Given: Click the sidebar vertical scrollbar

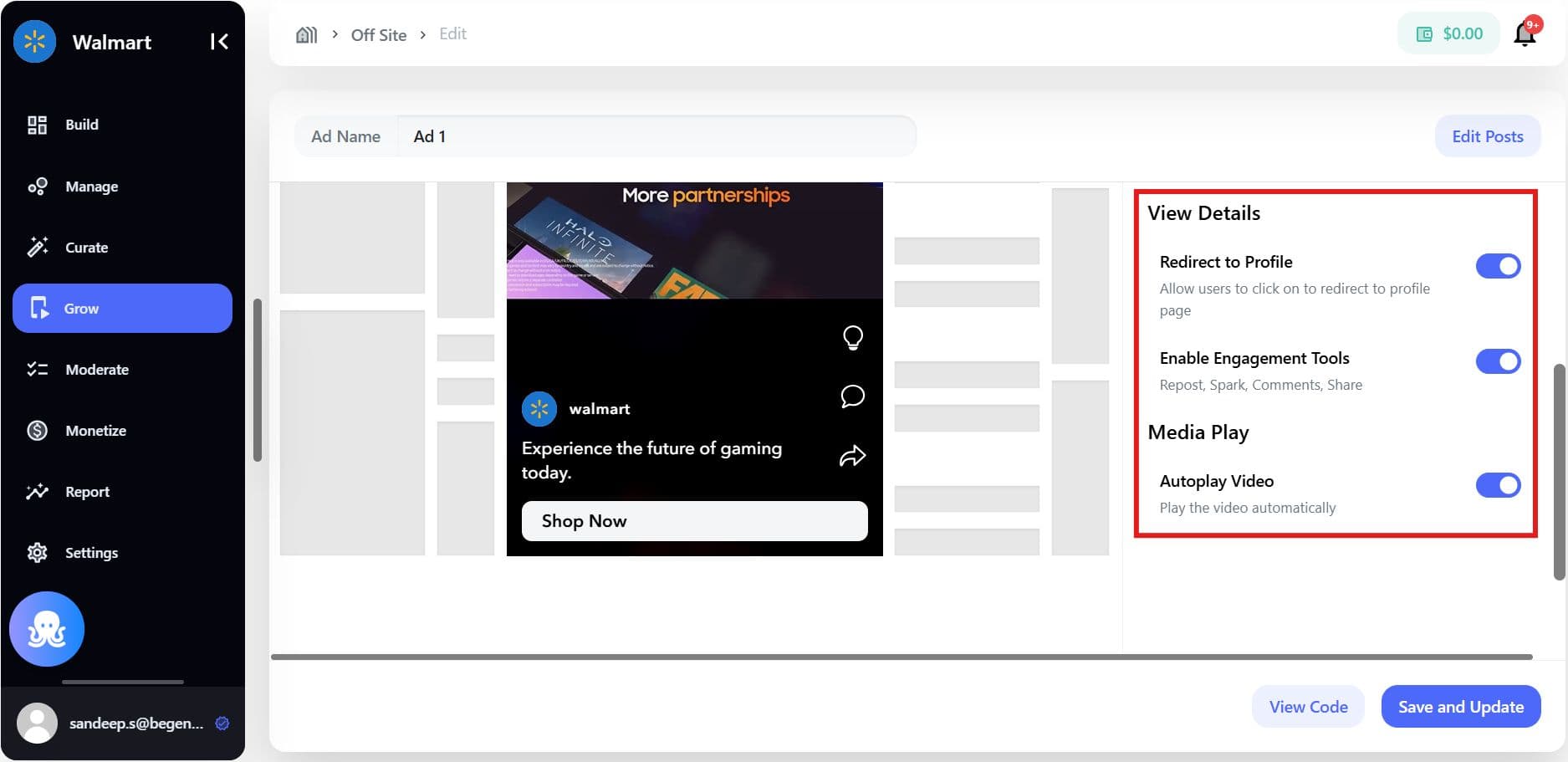Looking at the screenshot, I should point(258,380).
